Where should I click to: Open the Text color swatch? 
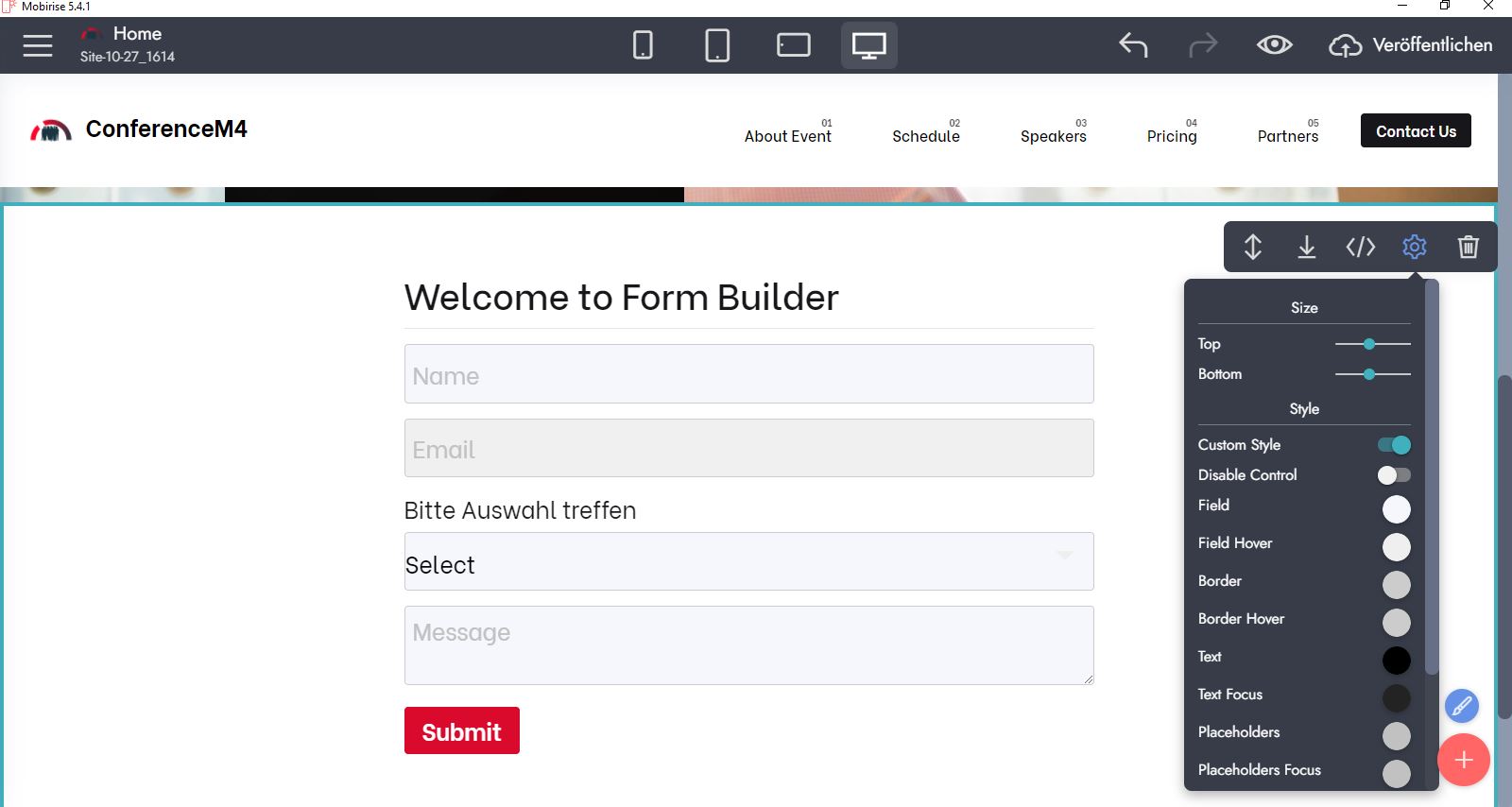[x=1396, y=661]
